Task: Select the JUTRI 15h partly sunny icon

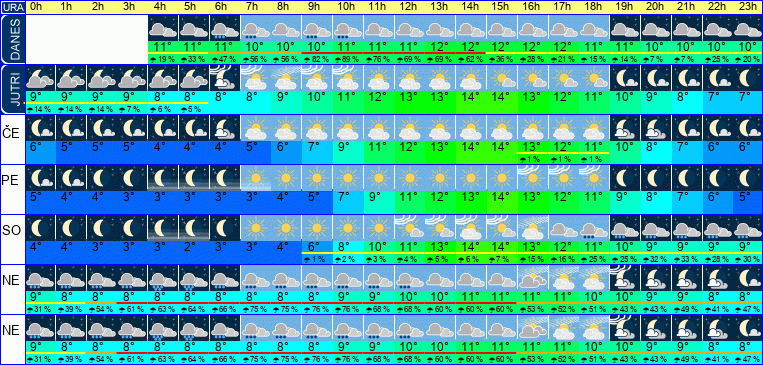Action: [x=502, y=78]
